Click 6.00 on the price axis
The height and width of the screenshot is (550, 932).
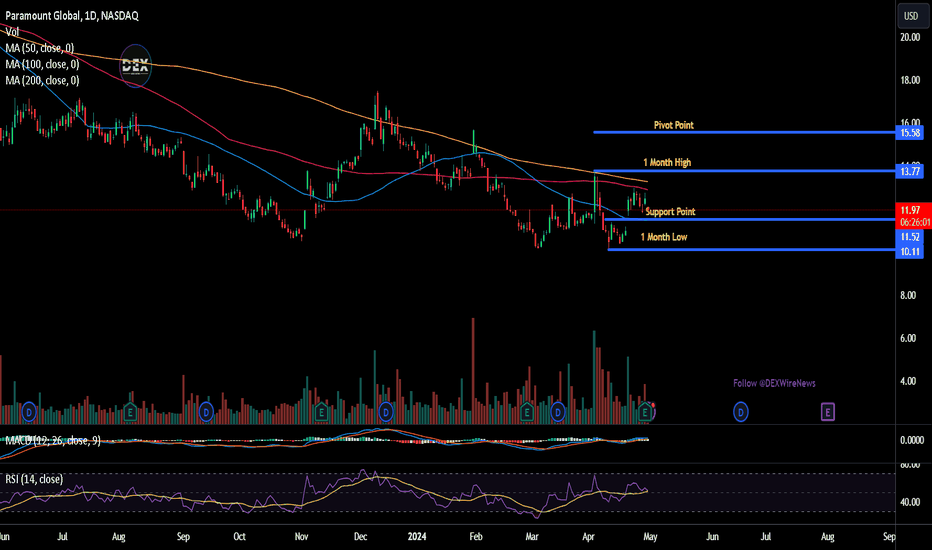point(908,338)
